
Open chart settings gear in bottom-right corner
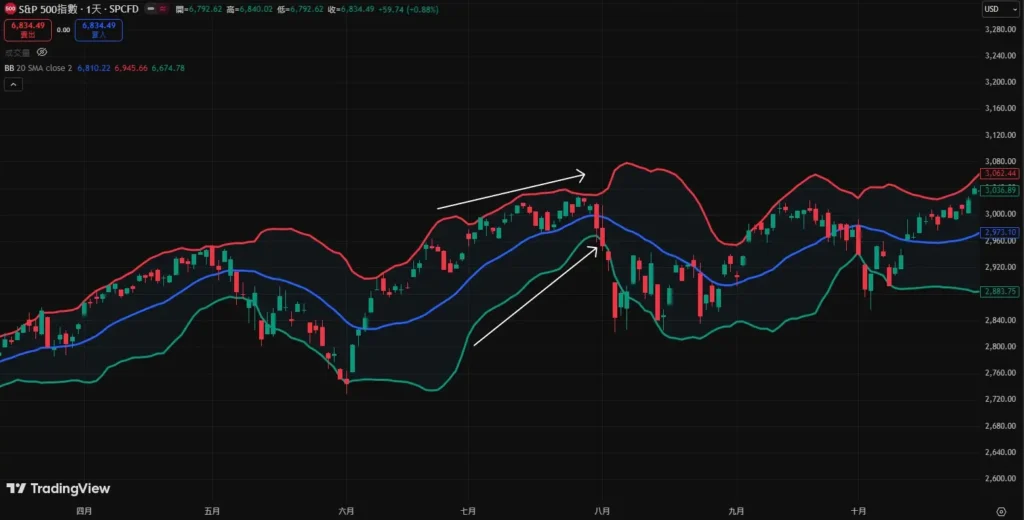pos(1000,511)
